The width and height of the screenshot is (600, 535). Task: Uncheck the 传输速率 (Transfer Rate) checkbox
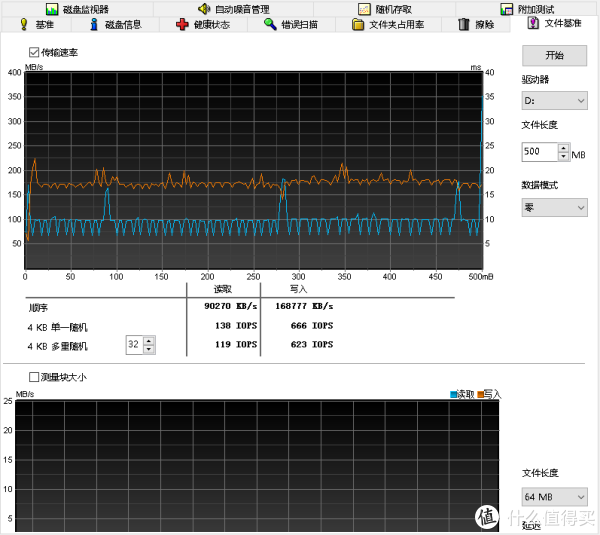pyautogui.click(x=35, y=52)
